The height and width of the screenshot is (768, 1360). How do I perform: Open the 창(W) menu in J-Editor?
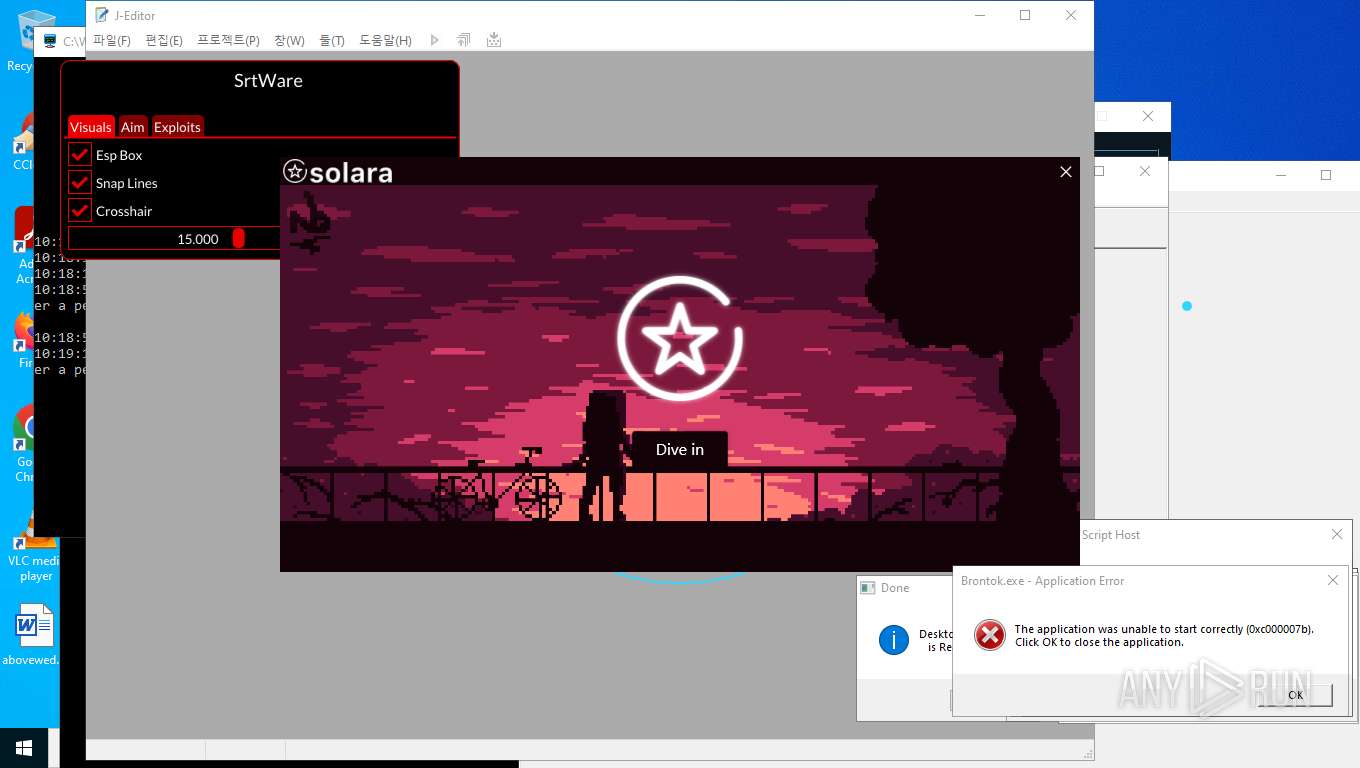pos(289,40)
